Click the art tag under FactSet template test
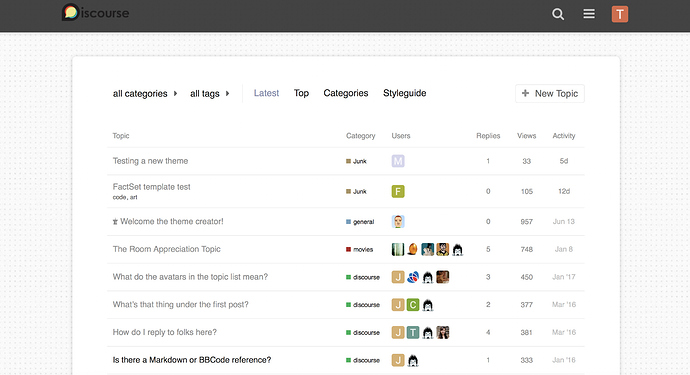Viewport: 690px width, 375px height. [133, 197]
